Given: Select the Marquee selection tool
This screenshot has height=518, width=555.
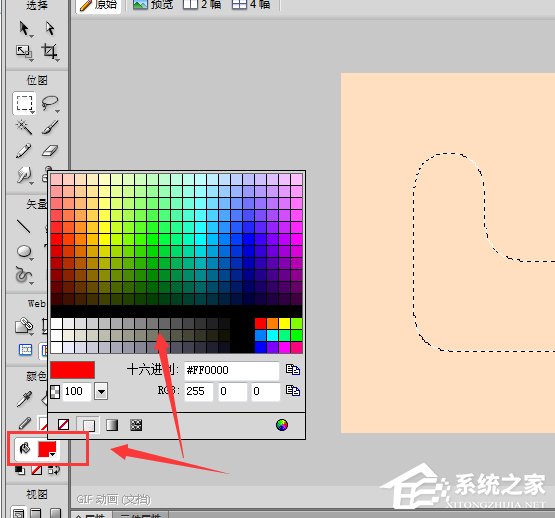Looking at the screenshot, I should [24, 103].
